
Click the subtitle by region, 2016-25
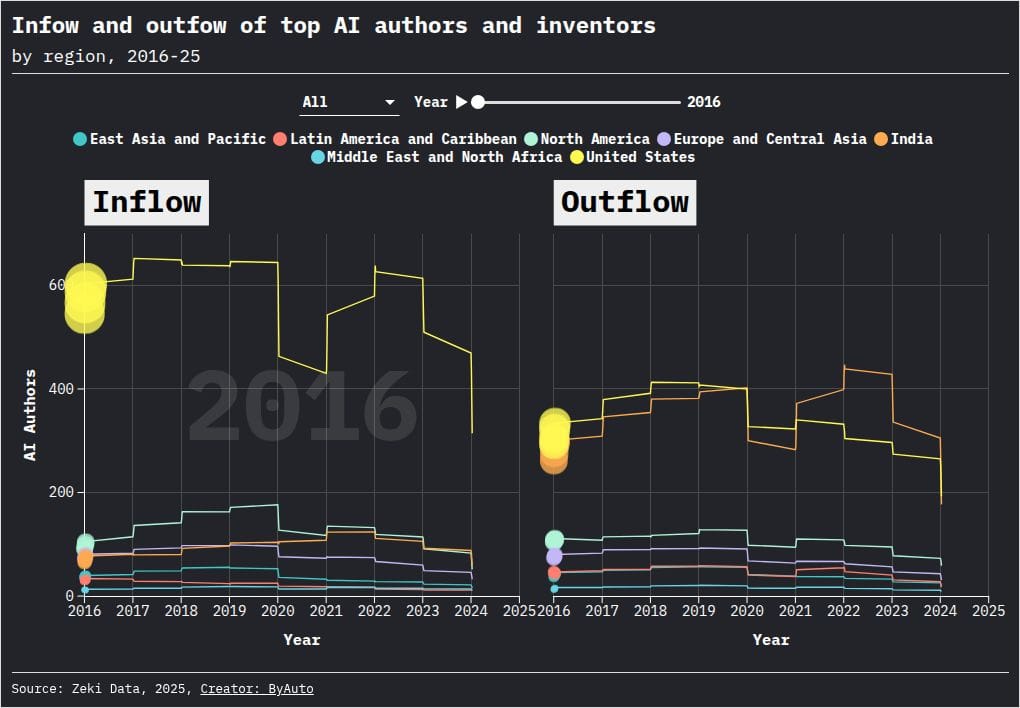pyautogui.click(x=106, y=57)
